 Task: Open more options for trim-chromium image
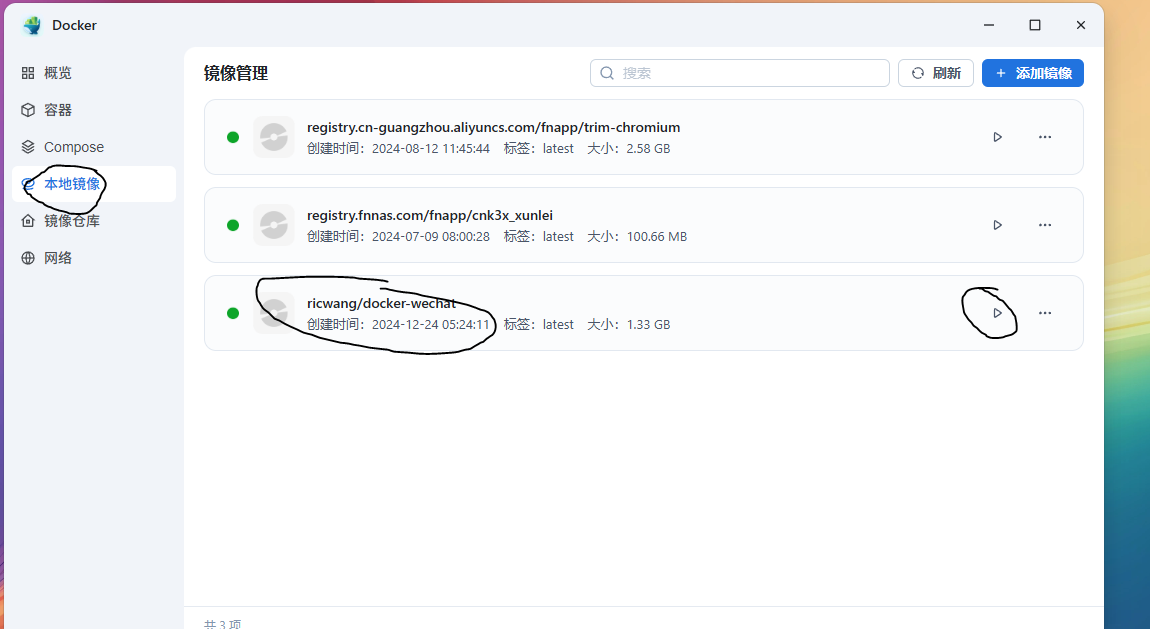(1045, 137)
